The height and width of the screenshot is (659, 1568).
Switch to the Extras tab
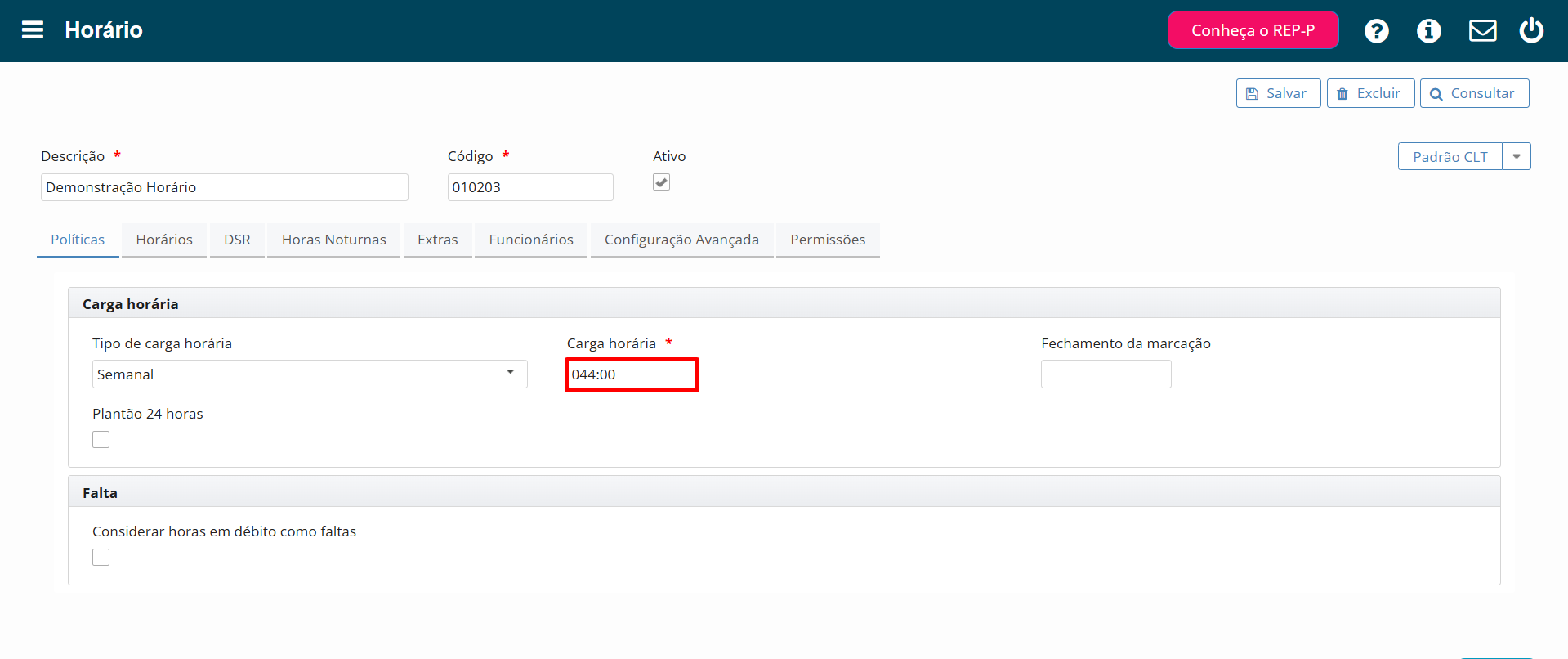coord(438,240)
